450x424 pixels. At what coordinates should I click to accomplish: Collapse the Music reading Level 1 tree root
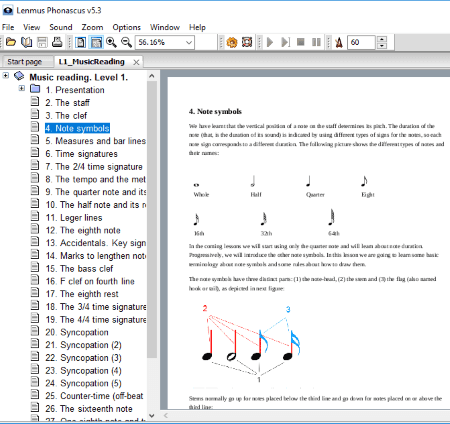[x=6, y=75]
